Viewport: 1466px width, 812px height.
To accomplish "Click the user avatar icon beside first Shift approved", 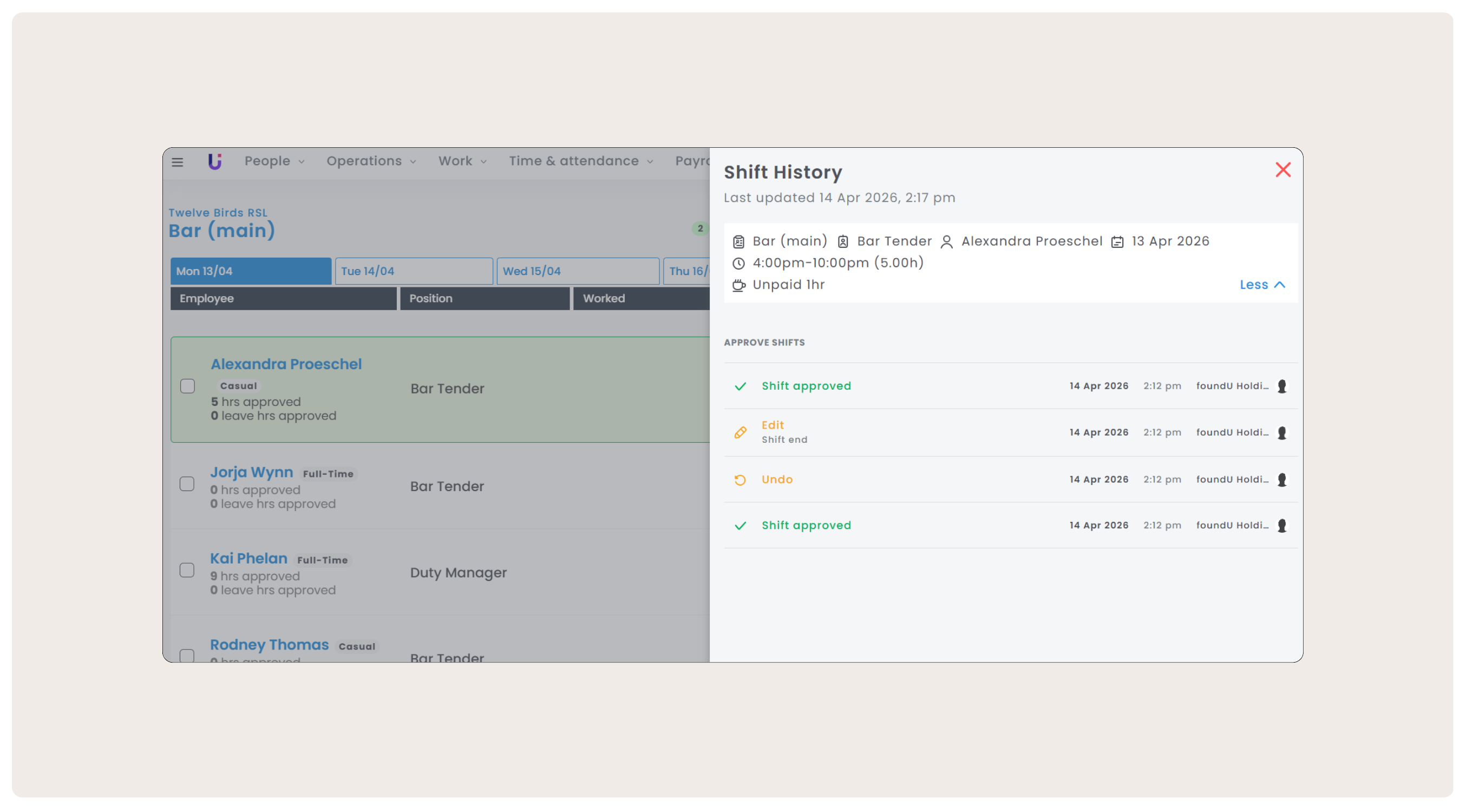I will [x=1281, y=387].
